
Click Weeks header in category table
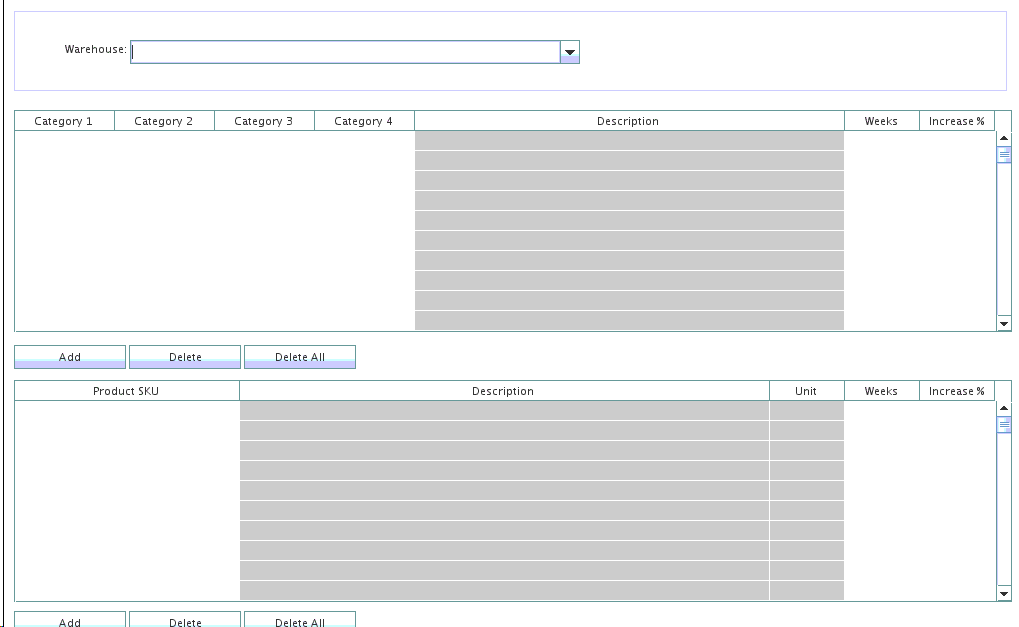tap(881, 121)
